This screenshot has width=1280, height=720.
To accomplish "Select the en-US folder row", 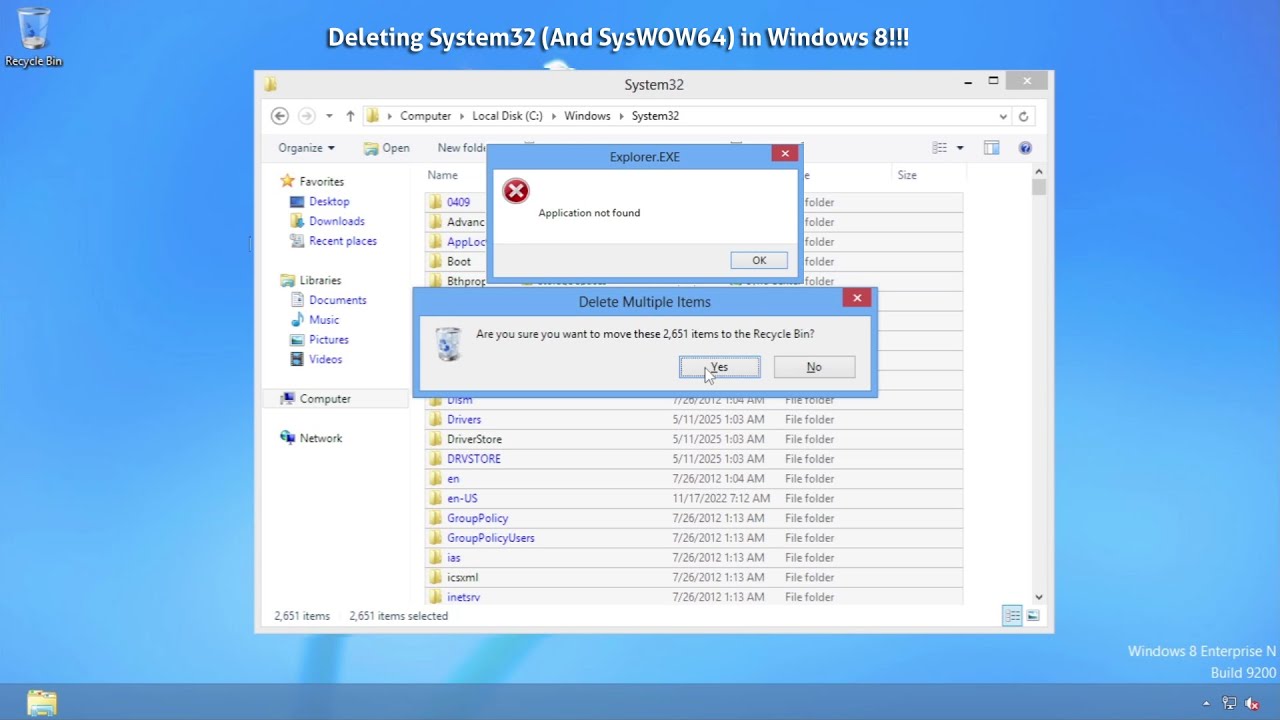I will coord(693,498).
